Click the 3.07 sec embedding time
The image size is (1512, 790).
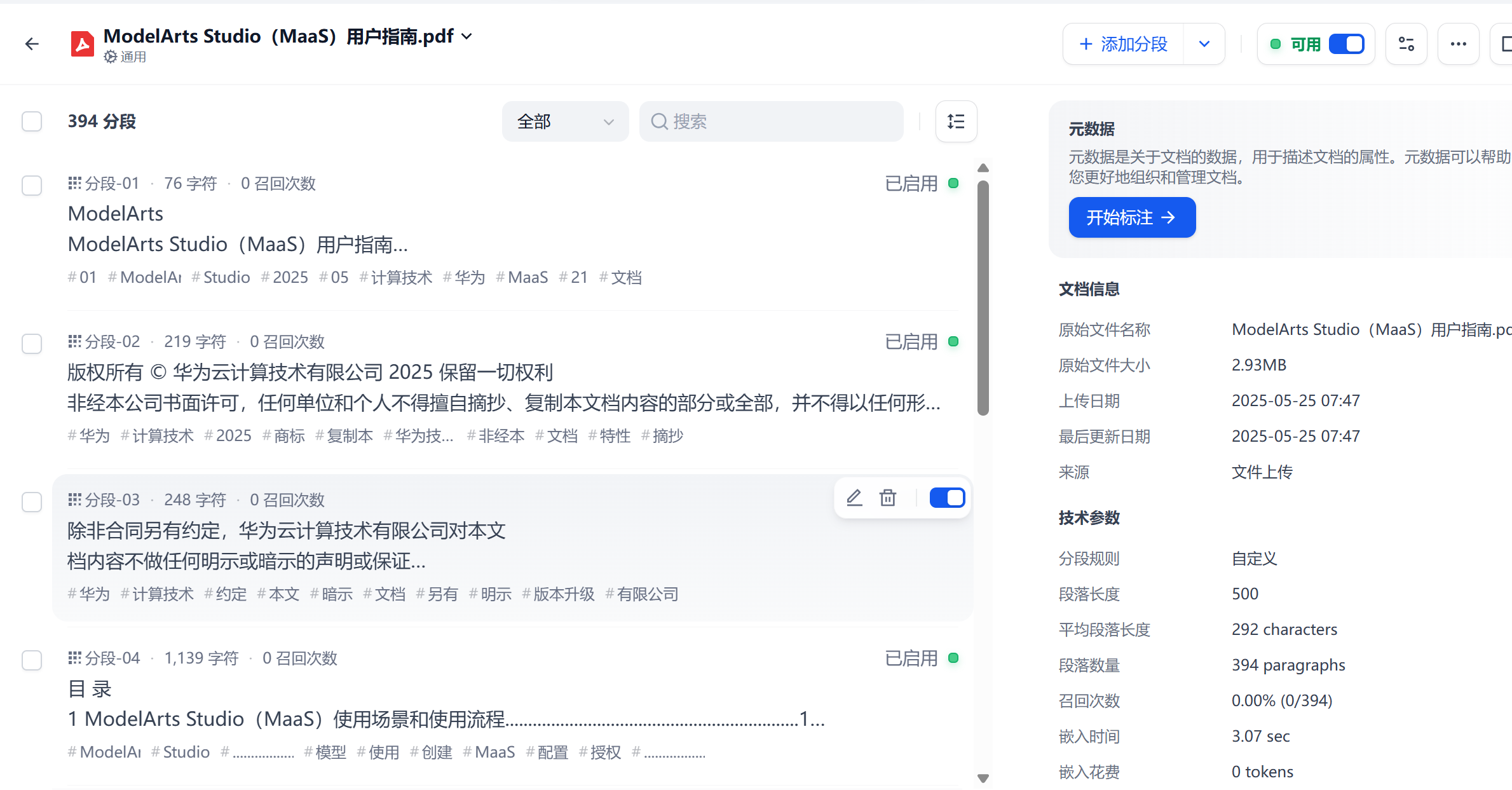click(1261, 736)
